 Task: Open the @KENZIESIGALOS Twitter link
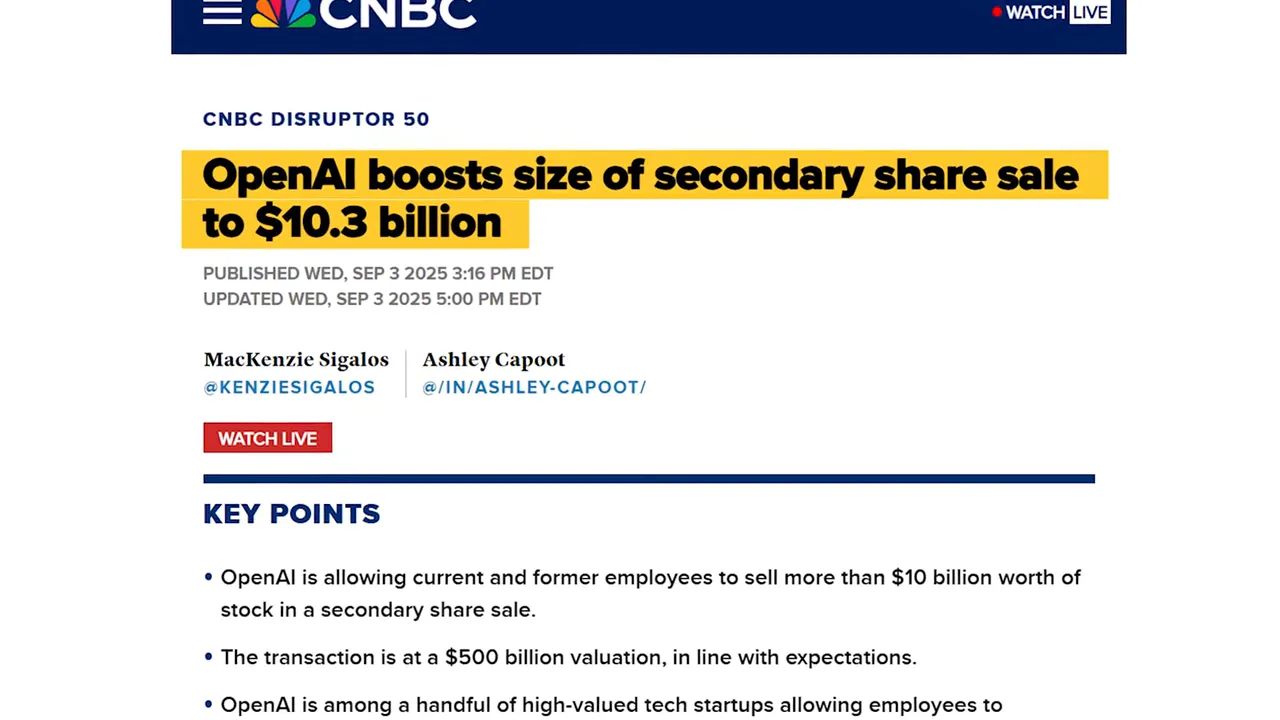[x=289, y=387]
